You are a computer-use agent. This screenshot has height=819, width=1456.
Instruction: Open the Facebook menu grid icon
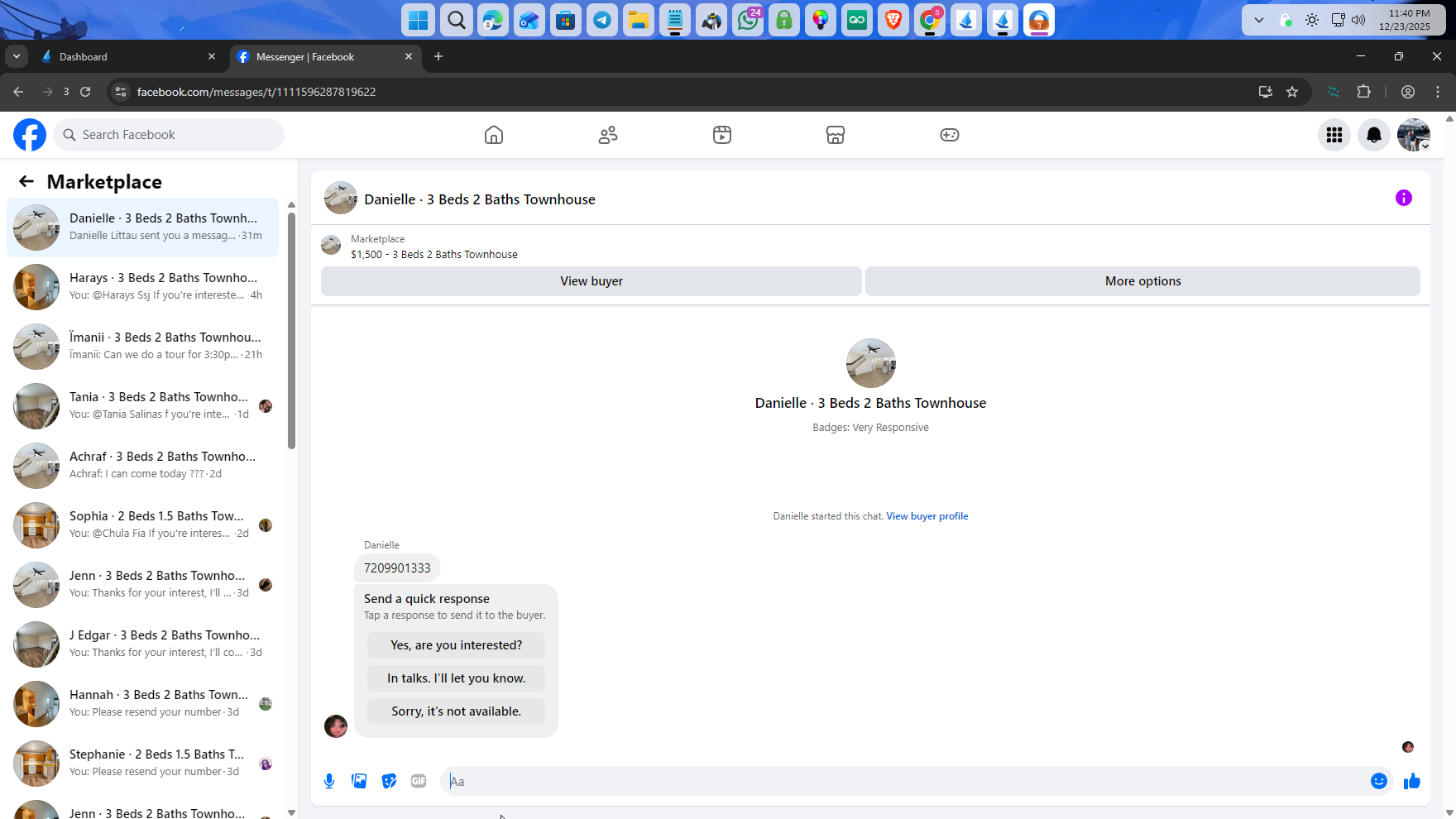(x=1334, y=135)
